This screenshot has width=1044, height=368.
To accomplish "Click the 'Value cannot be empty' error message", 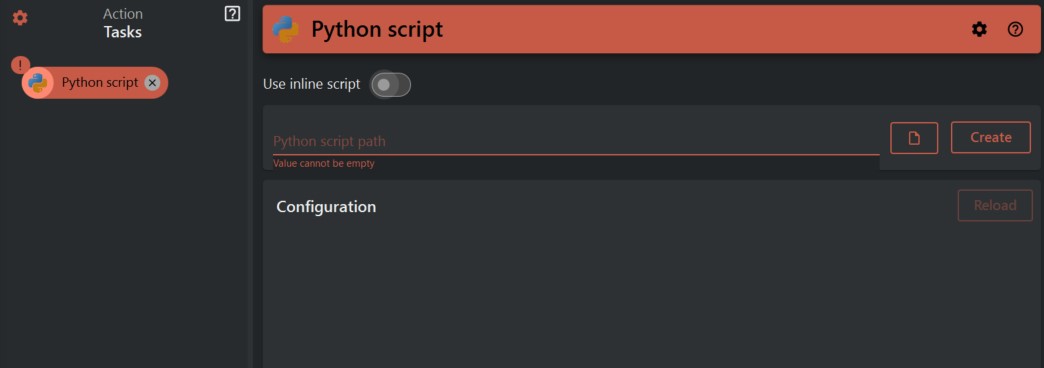I will point(324,163).
